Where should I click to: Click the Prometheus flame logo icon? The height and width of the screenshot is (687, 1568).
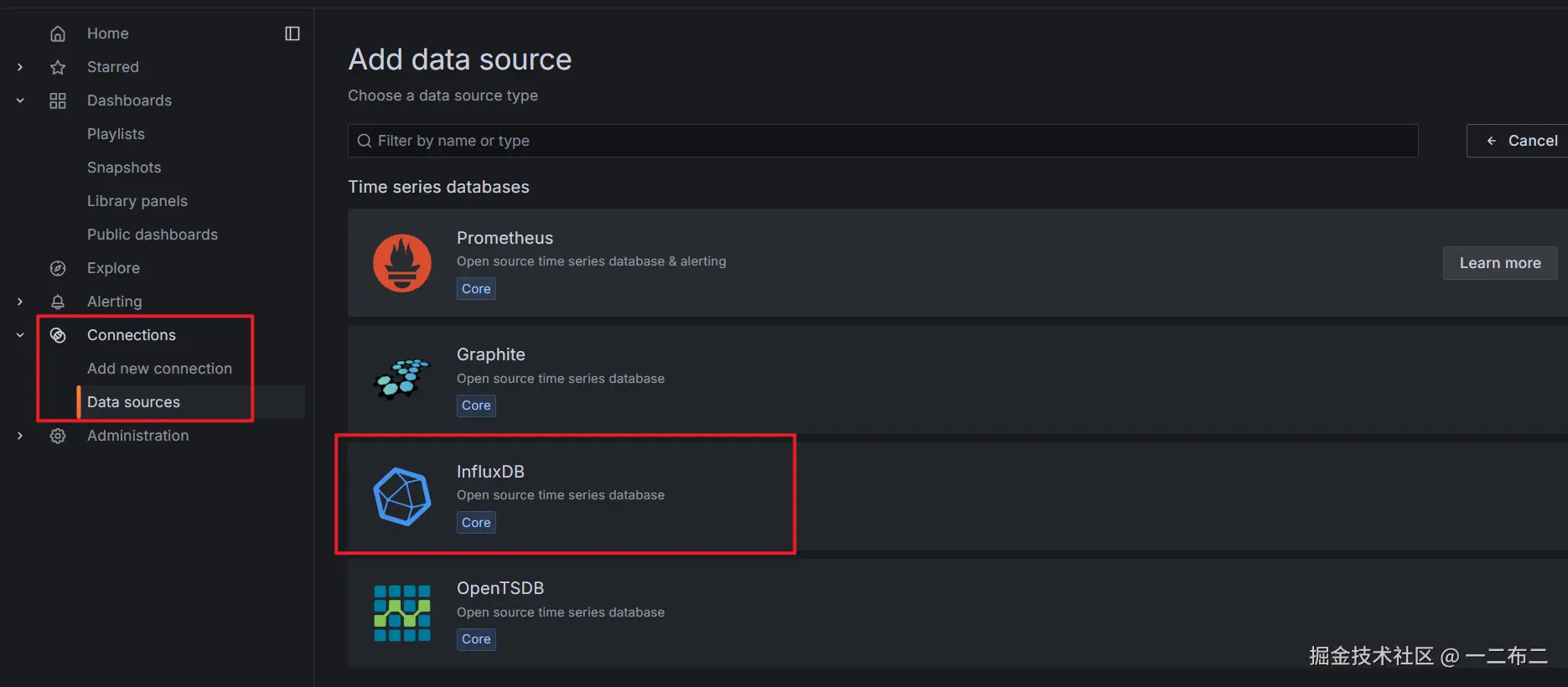click(402, 263)
